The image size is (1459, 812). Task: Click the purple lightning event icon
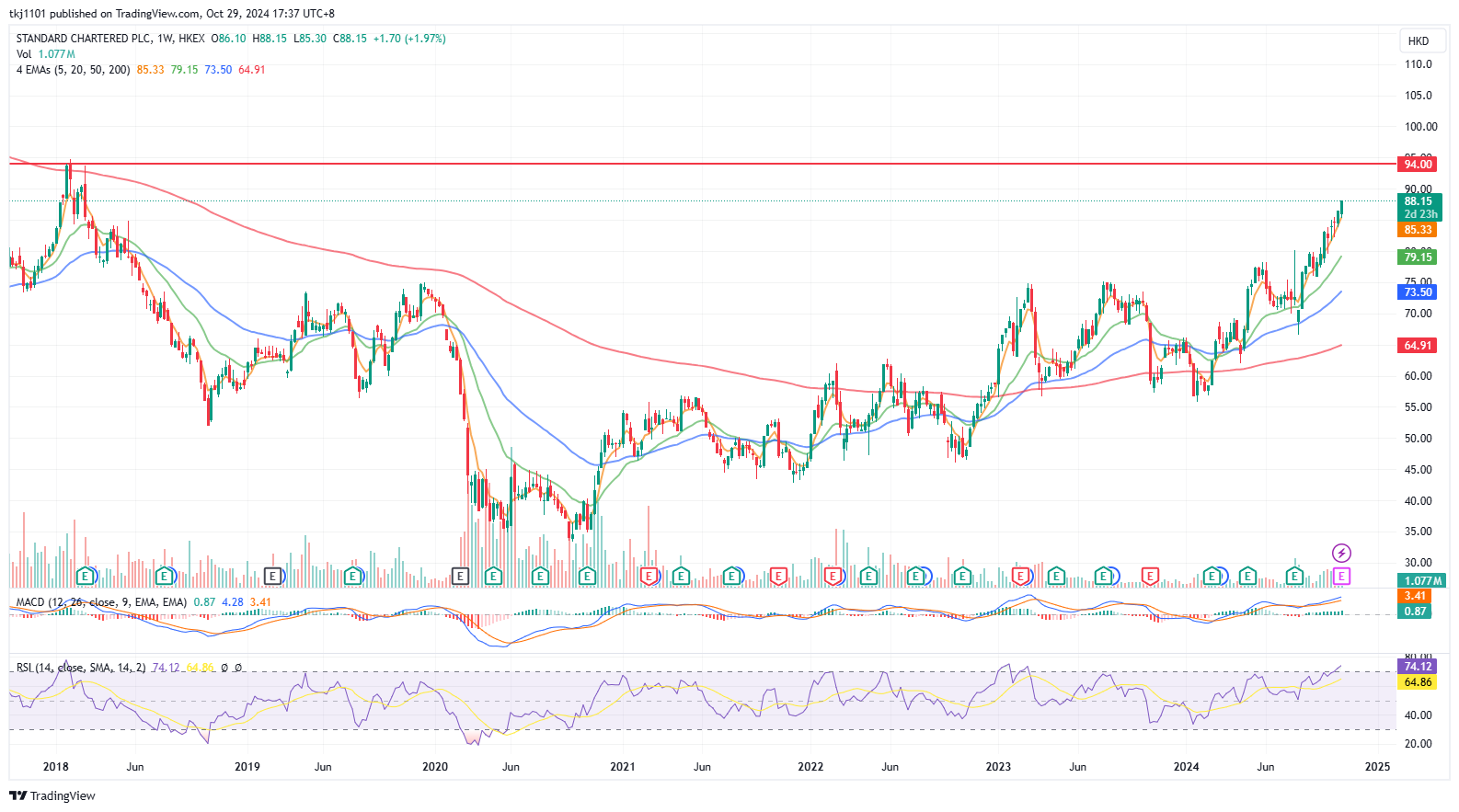click(1341, 553)
